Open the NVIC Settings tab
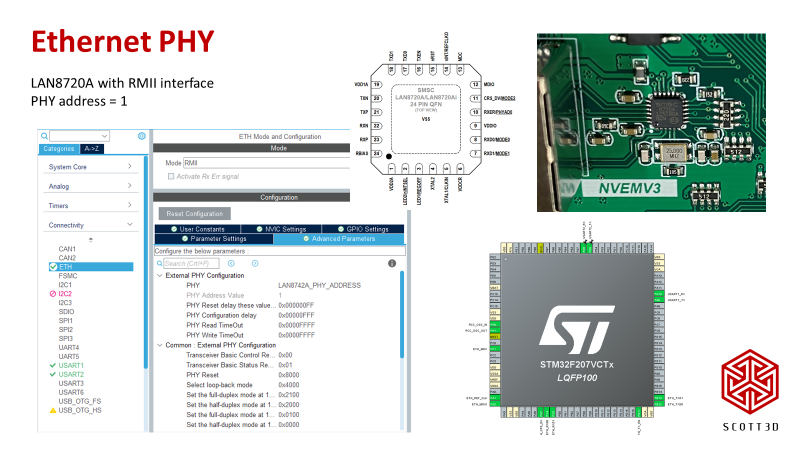800x450 pixels. click(281, 229)
